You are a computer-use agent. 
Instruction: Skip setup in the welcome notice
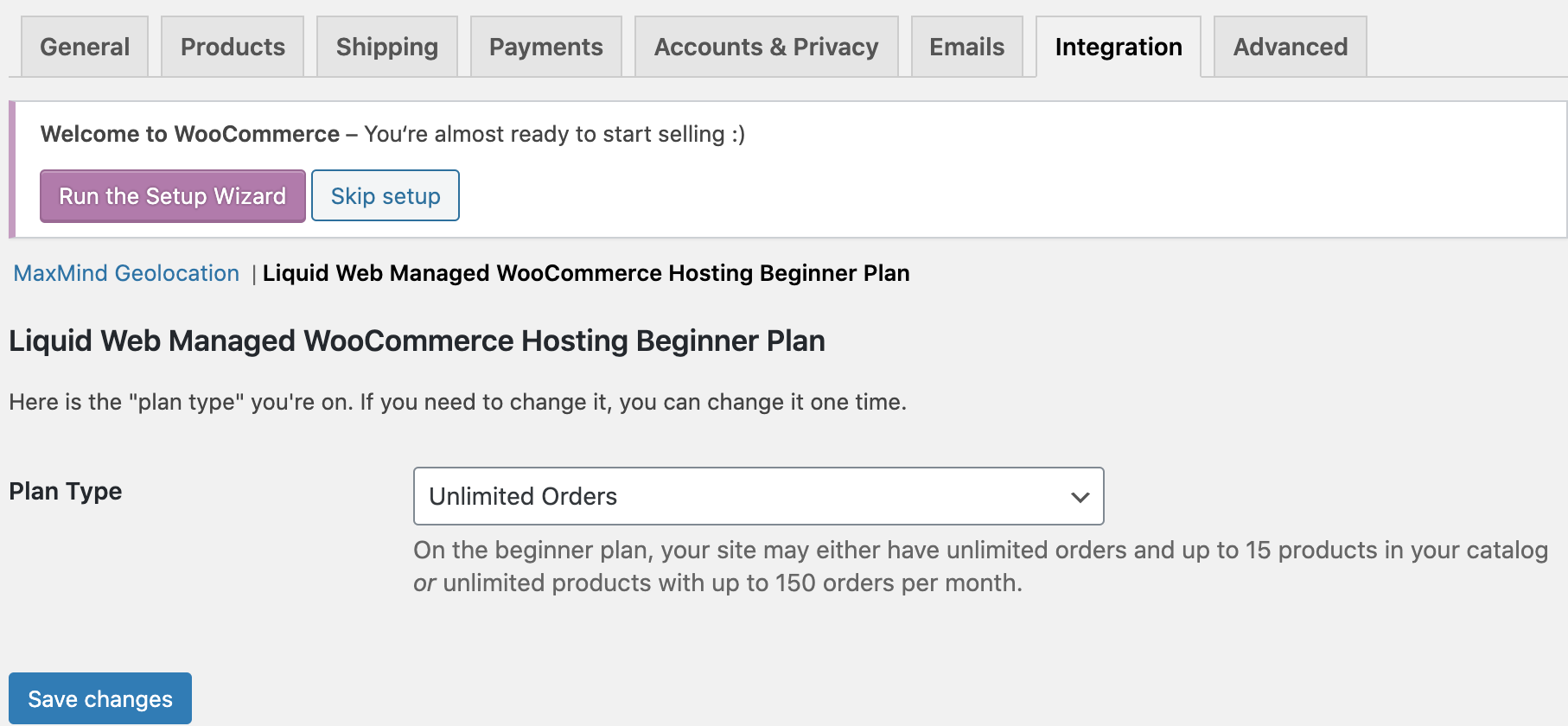386,196
